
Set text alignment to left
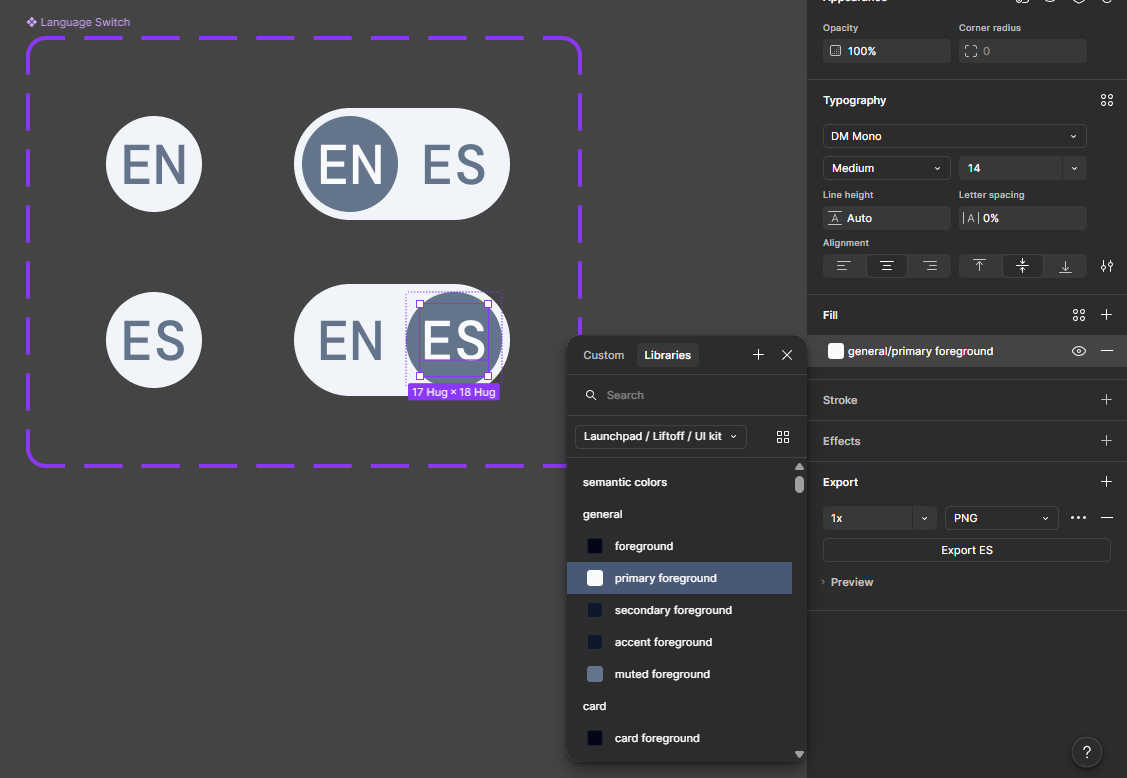844,266
